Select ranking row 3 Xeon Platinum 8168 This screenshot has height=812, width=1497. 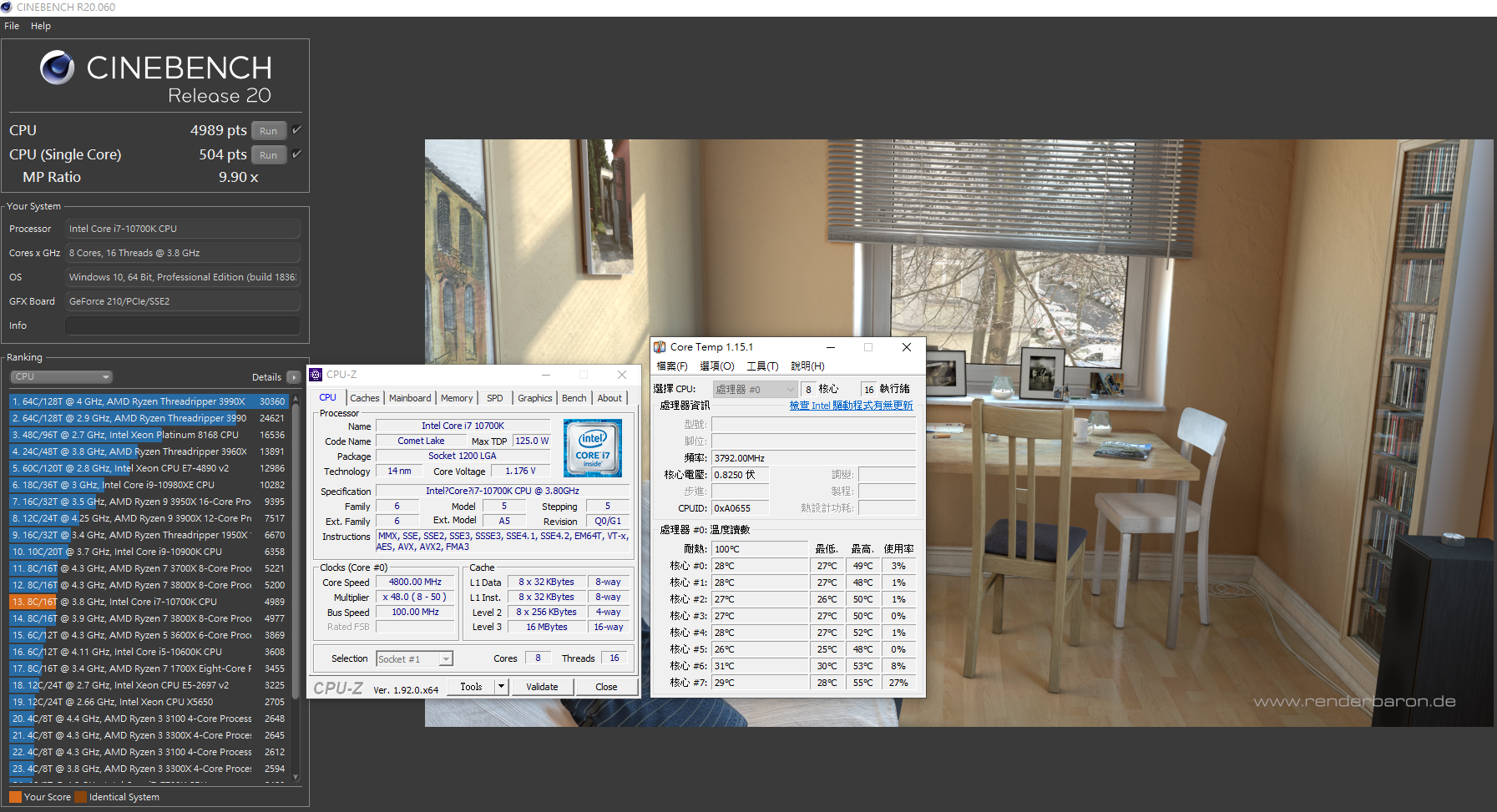point(149,435)
